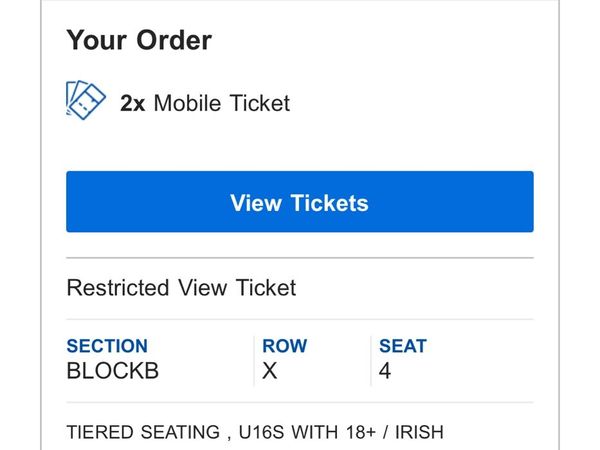Click the SECTION label
Screen dimensions: 600x450
click(x=107, y=346)
